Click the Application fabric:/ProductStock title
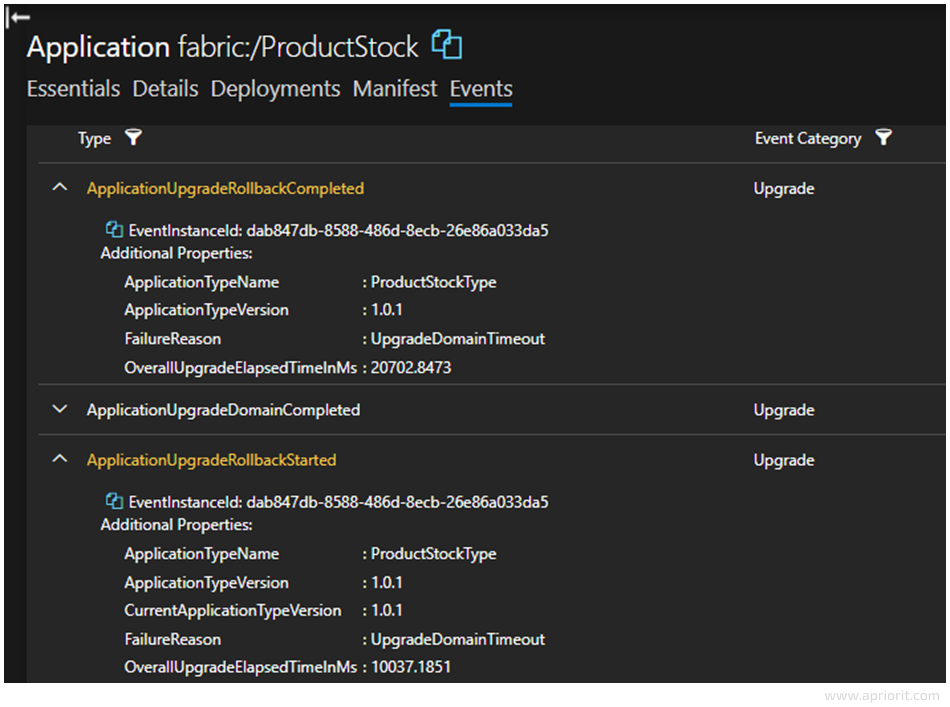The image size is (950, 707). pos(222,47)
